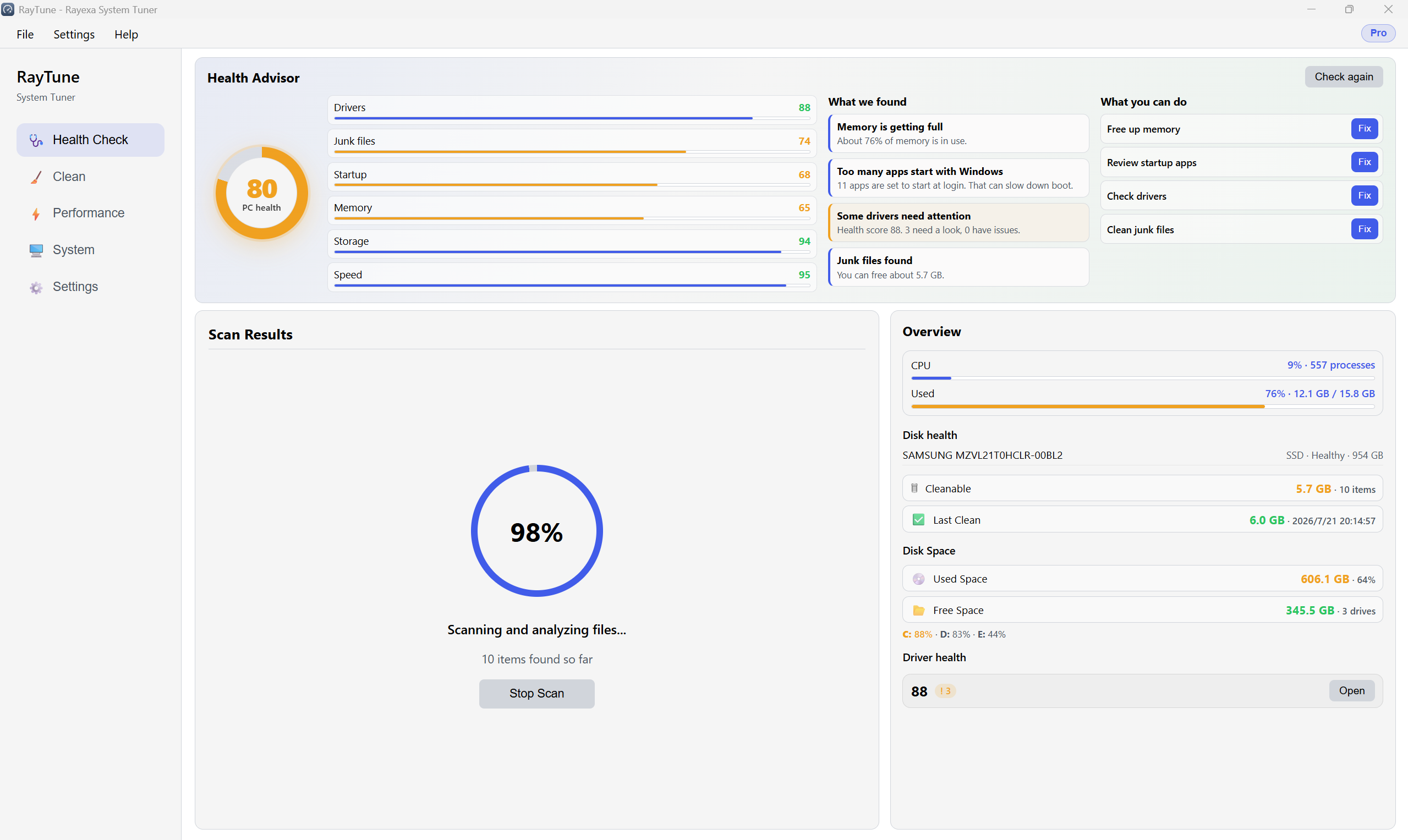Screen dimensions: 1408x840
Task: Click the Cleanable 5.7 GB row
Action: (x=1142, y=488)
